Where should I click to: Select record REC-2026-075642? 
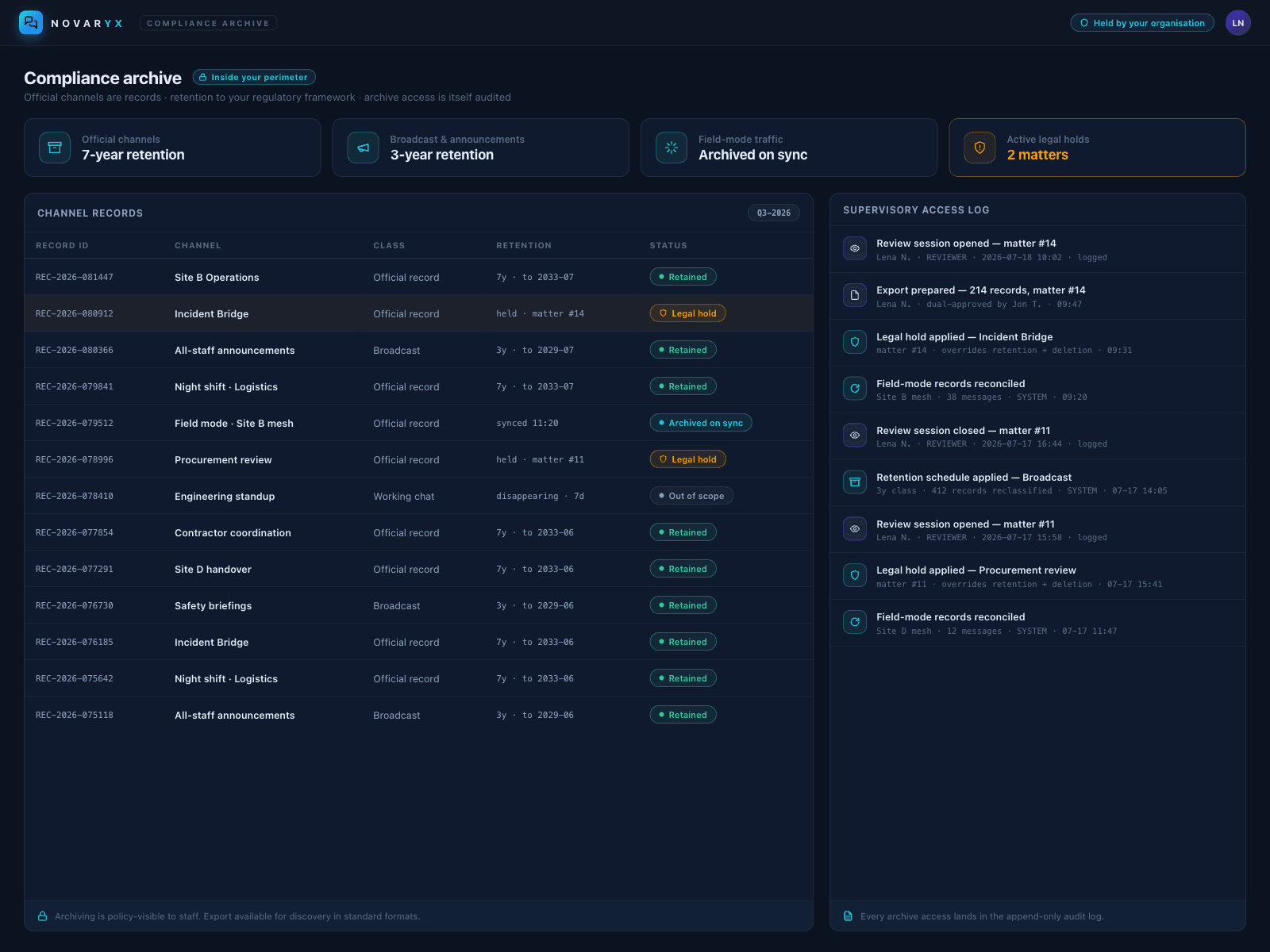[75, 678]
